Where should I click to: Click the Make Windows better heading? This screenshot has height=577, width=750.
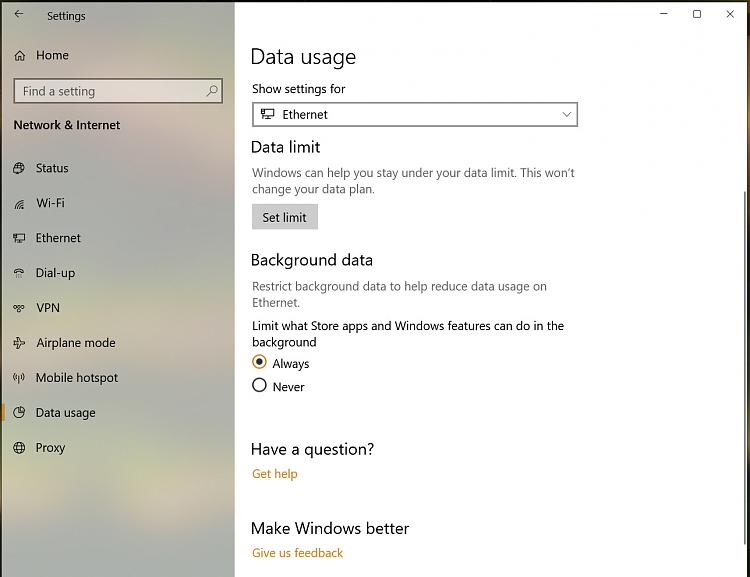[330, 528]
